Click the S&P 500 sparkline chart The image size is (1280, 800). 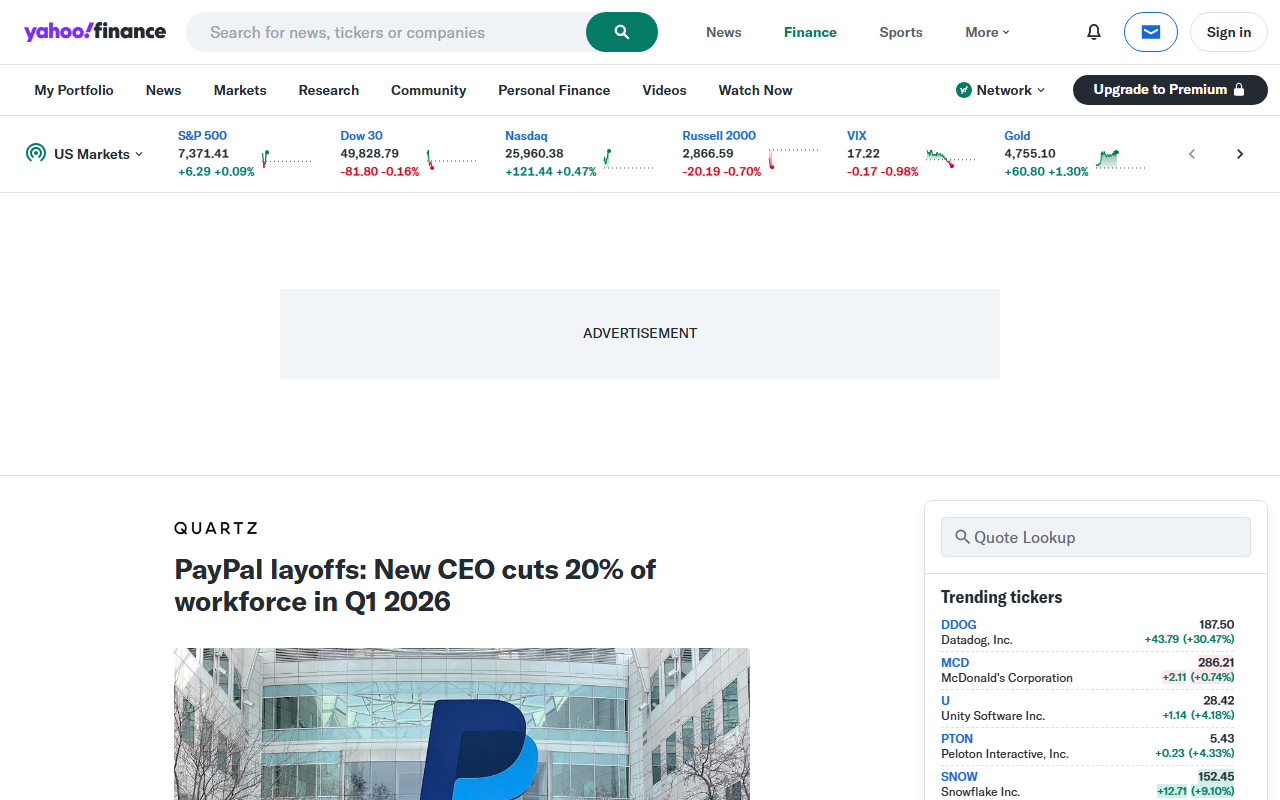pos(287,158)
